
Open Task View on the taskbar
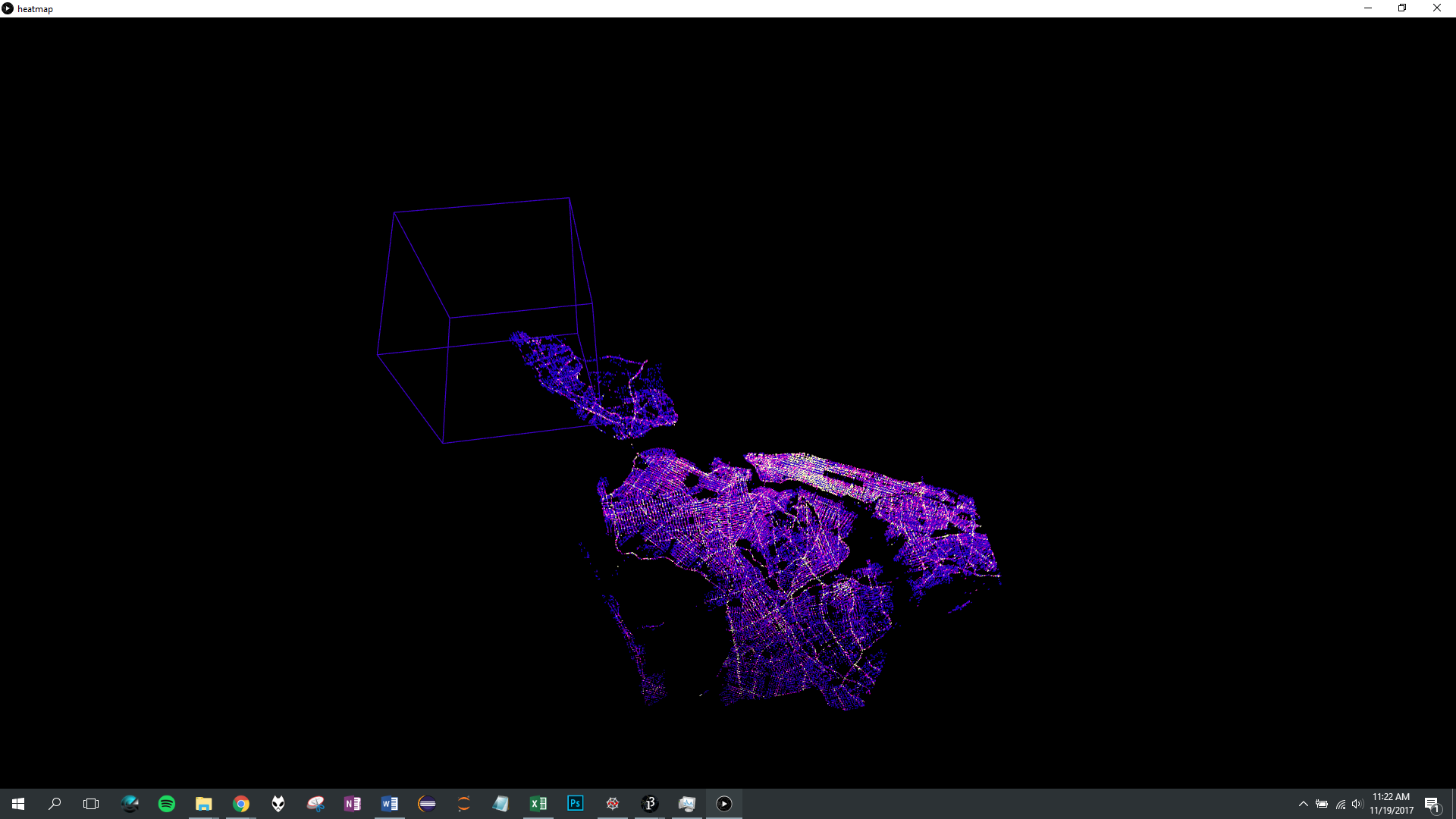91,804
